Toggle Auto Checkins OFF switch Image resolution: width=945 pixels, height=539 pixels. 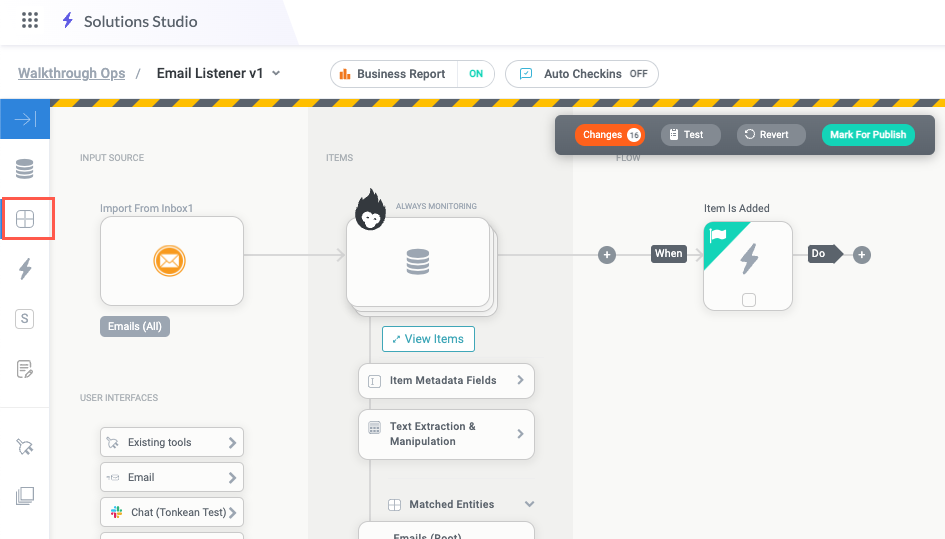point(638,74)
